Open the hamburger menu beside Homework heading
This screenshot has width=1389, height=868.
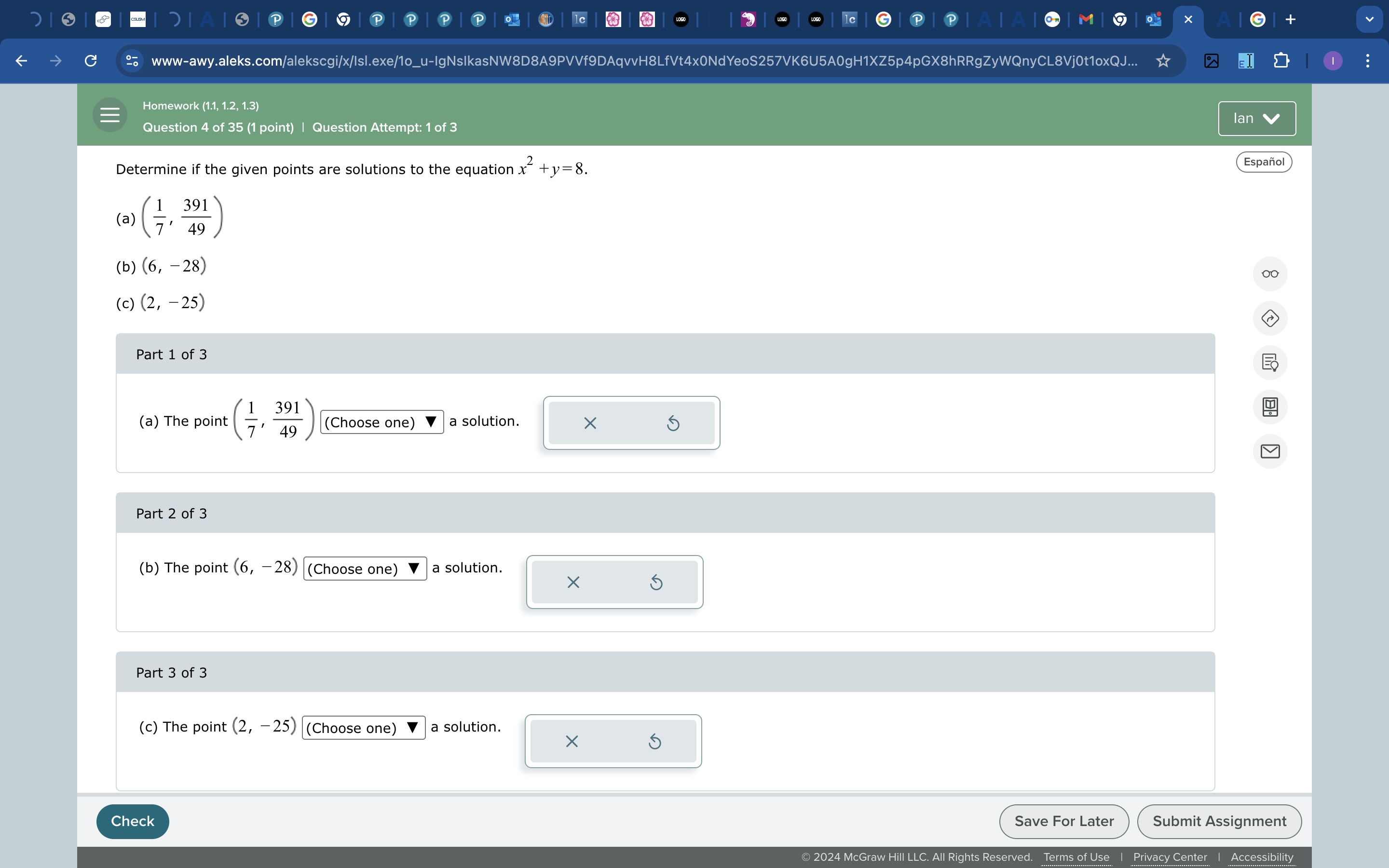coord(109,115)
